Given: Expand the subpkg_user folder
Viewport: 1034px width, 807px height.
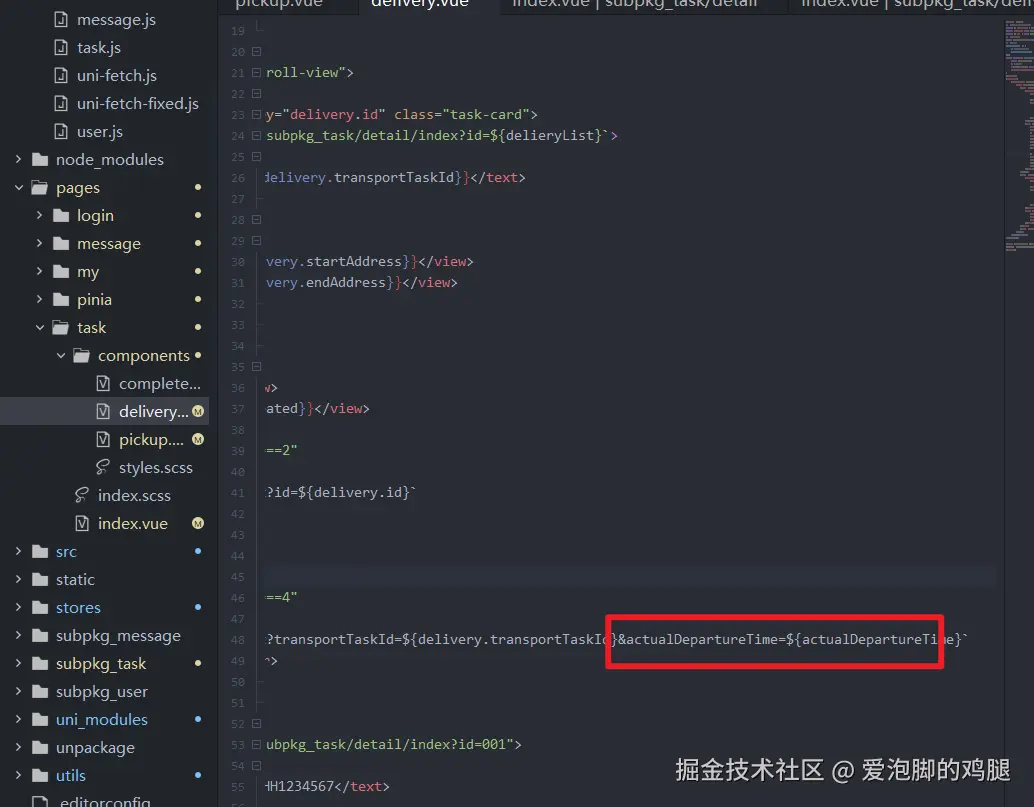Looking at the screenshot, I should 18,692.
